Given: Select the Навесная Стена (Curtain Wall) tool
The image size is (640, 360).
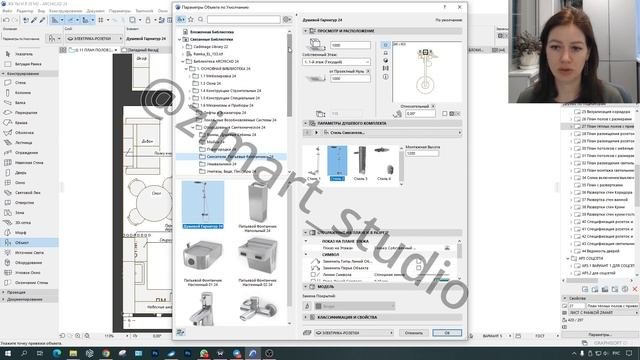Looking at the screenshot, I should (x=29, y=162).
